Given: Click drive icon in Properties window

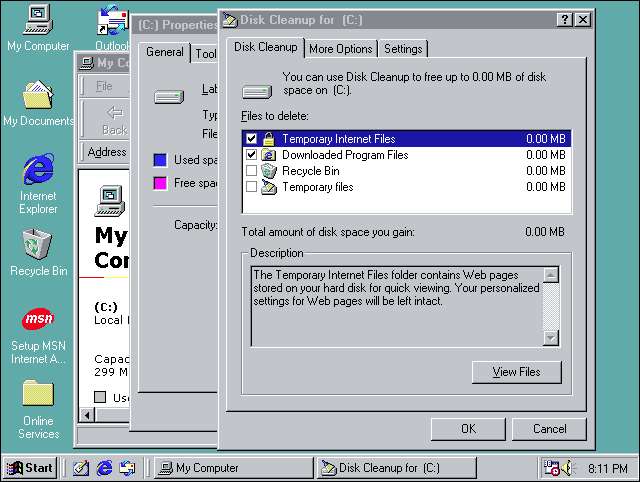Looking at the screenshot, I should coord(169,97).
